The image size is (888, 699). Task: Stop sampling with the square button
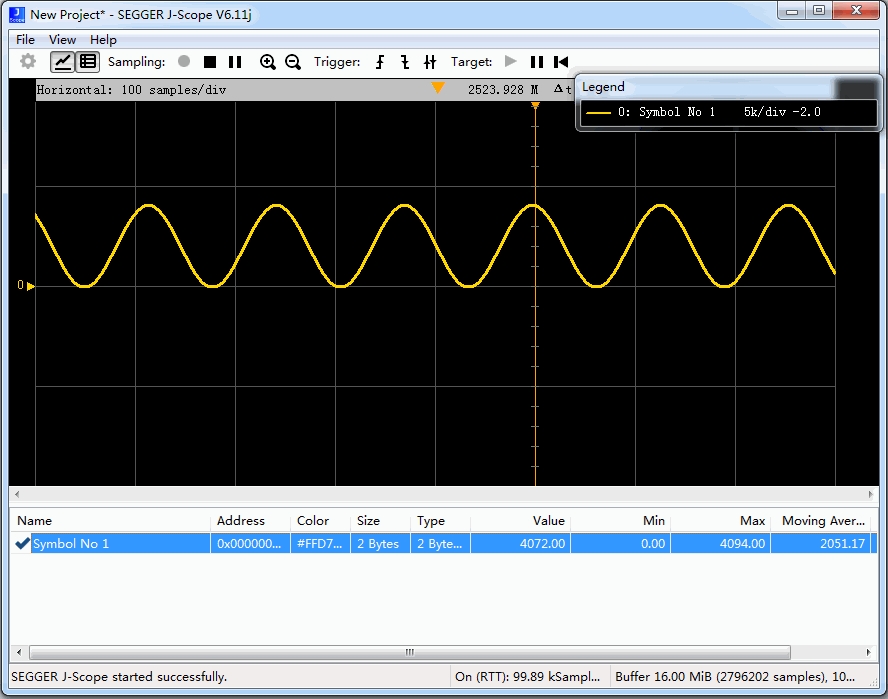pos(210,62)
